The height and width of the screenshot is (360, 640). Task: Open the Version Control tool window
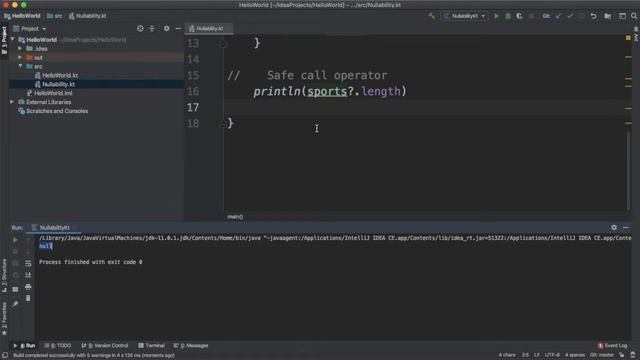point(105,346)
